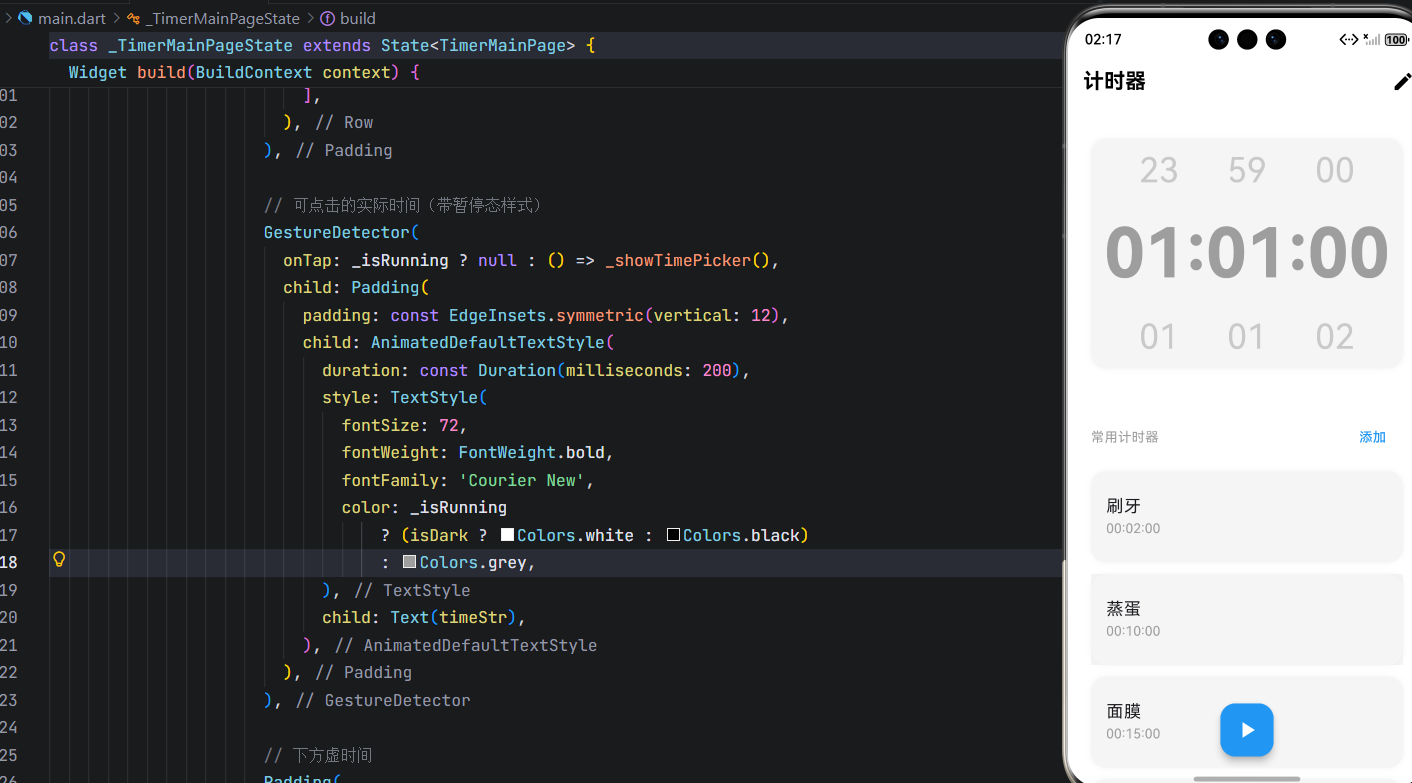
Task: Click the 'Courier New' string literal
Action: pyautogui.click(x=522, y=480)
